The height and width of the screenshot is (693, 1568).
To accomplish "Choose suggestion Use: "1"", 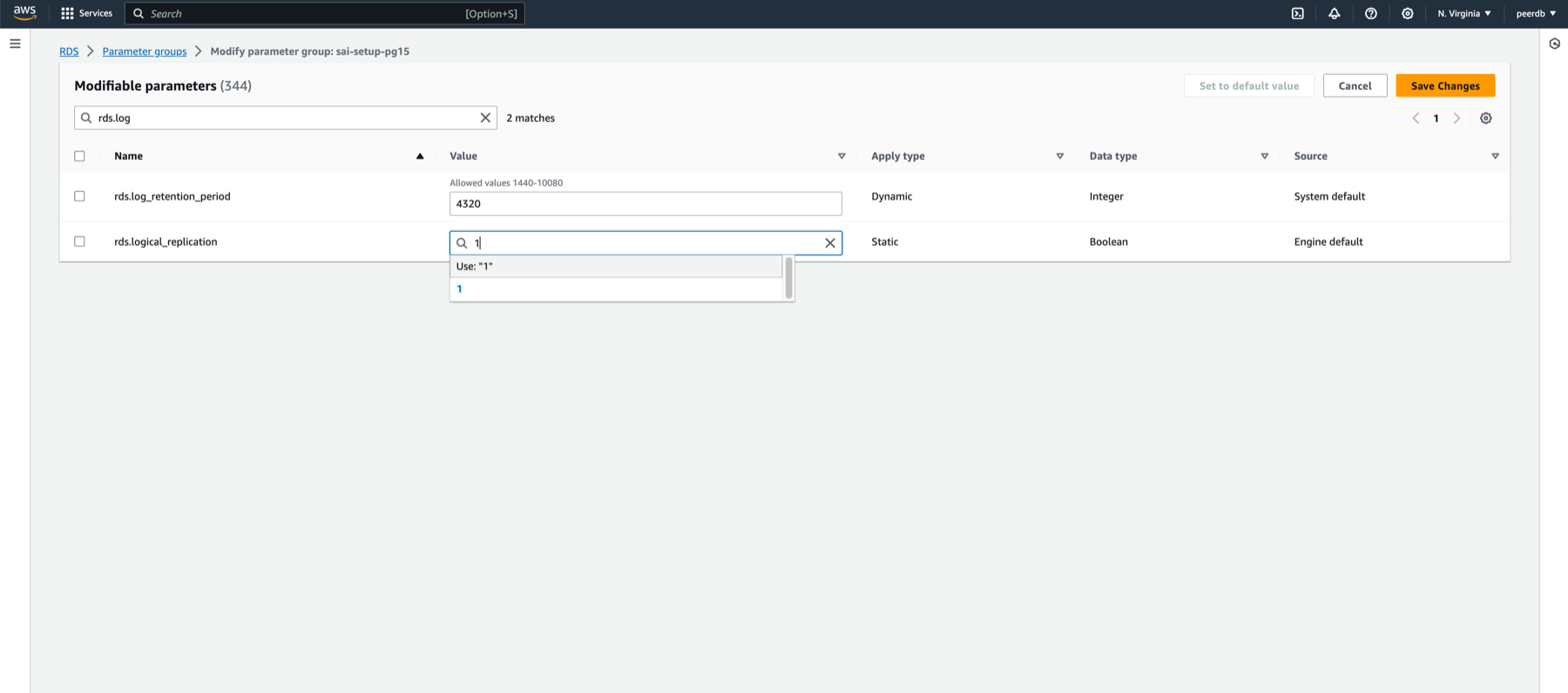I will pyautogui.click(x=615, y=267).
